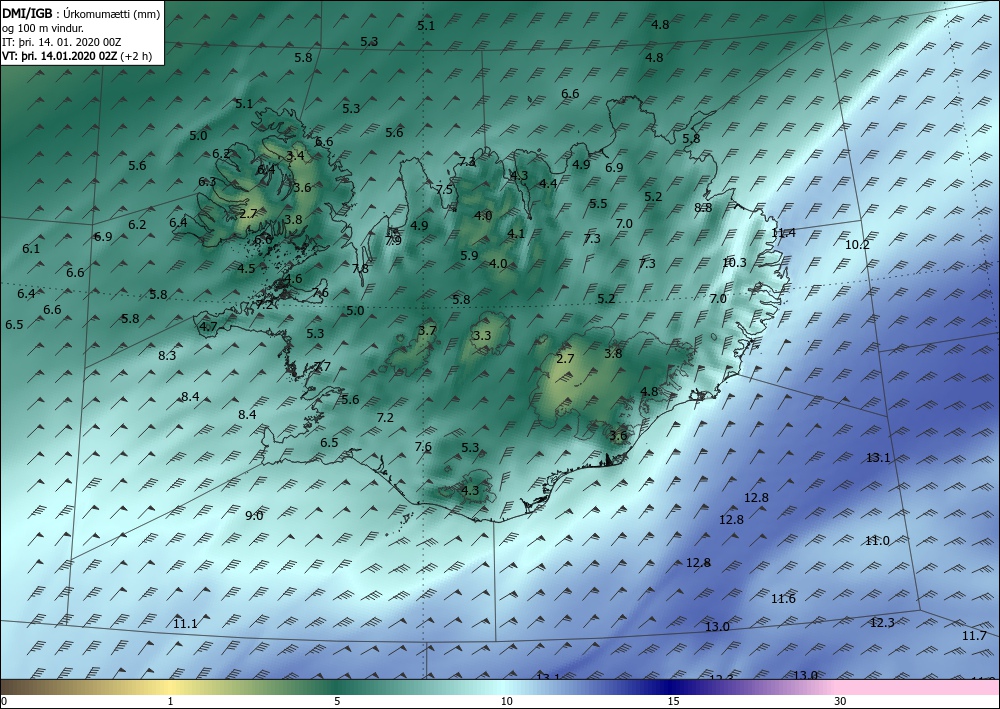Screen dimensions: 1000x709
Task: Click the 11.4 value off the east coast
Action: click(783, 233)
